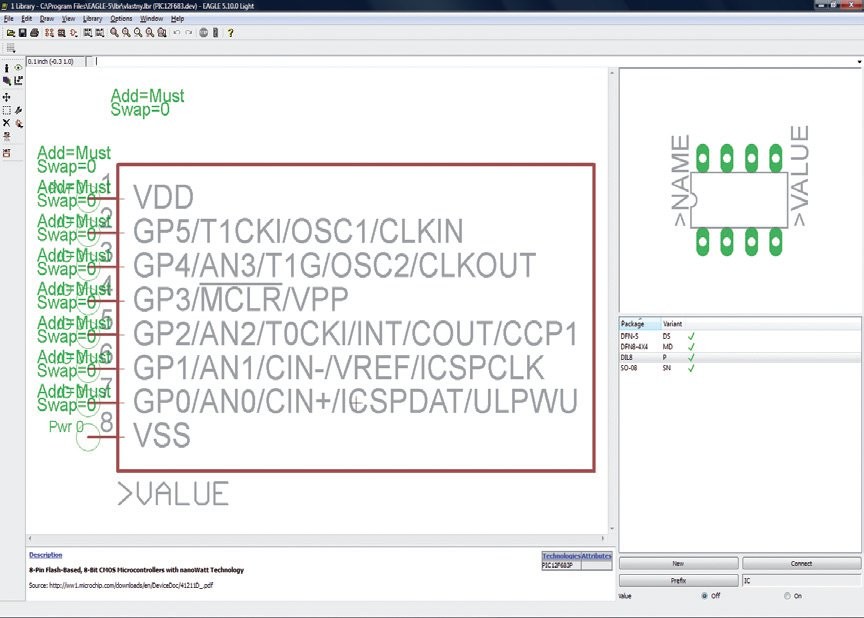Viewport: 864px width, 618px height.
Task: Click the Redo arrow icon
Action: (x=188, y=33)
